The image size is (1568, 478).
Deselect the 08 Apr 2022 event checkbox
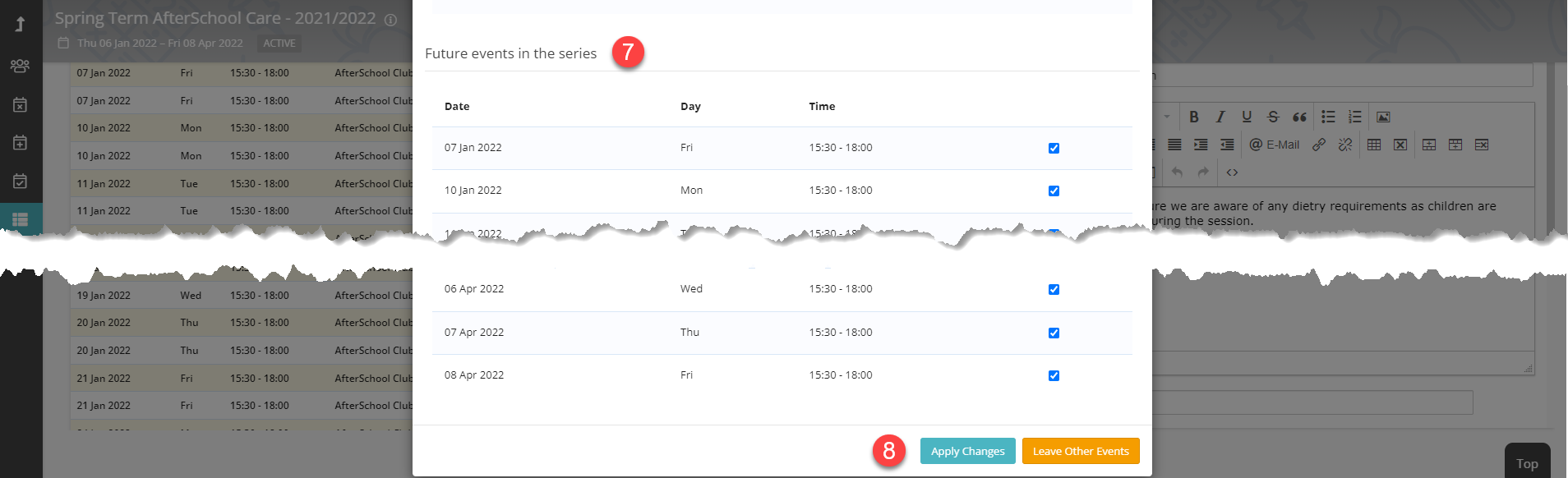pos(1054,376)
